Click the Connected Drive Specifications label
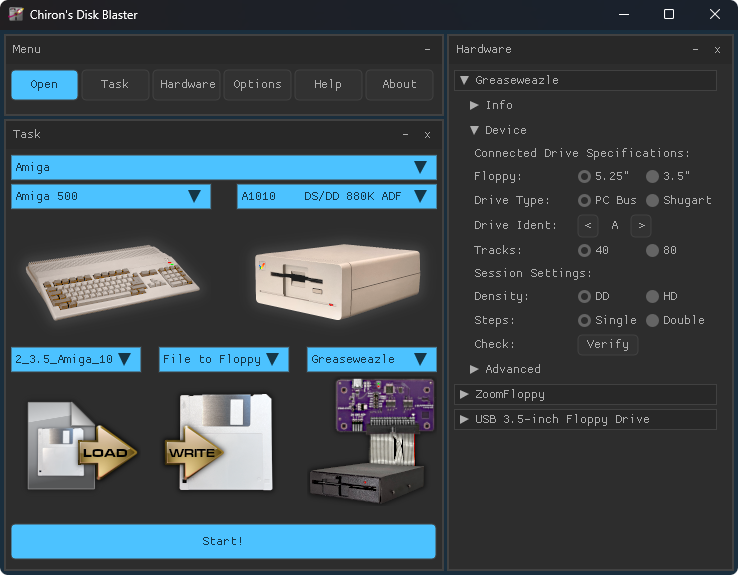 (x=582, y=153)
